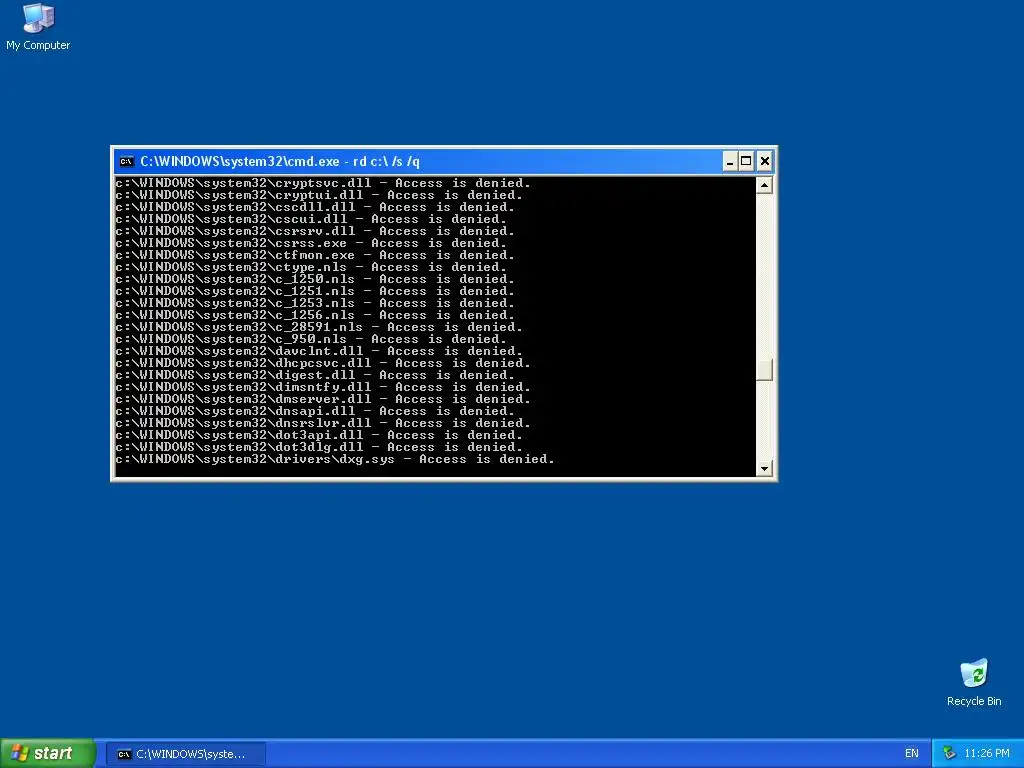
Task: Click the 11:26 PM clock
Action: coord(987,754)
